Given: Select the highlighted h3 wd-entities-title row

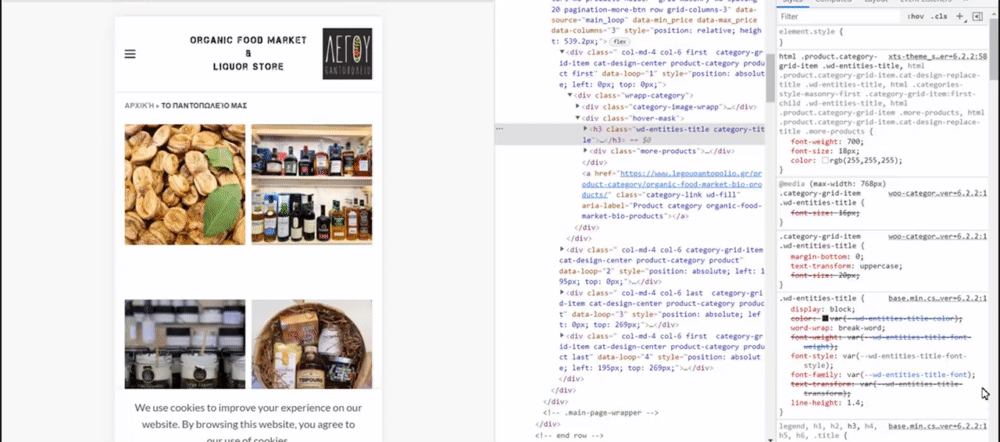Looking at the screenshot, I should click(630, 134).
